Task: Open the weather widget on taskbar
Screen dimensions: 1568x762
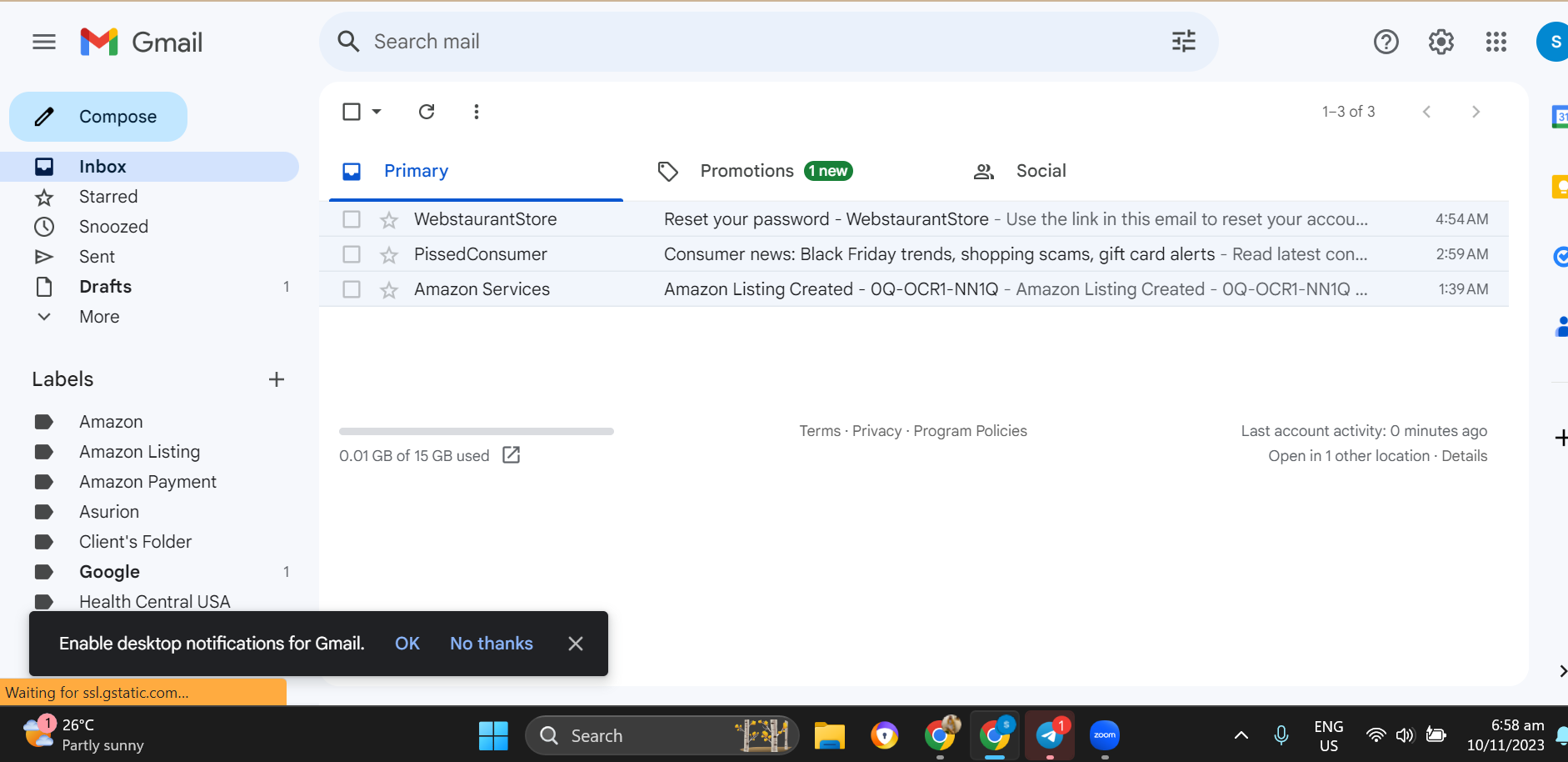Action: (x=83, y=735)
